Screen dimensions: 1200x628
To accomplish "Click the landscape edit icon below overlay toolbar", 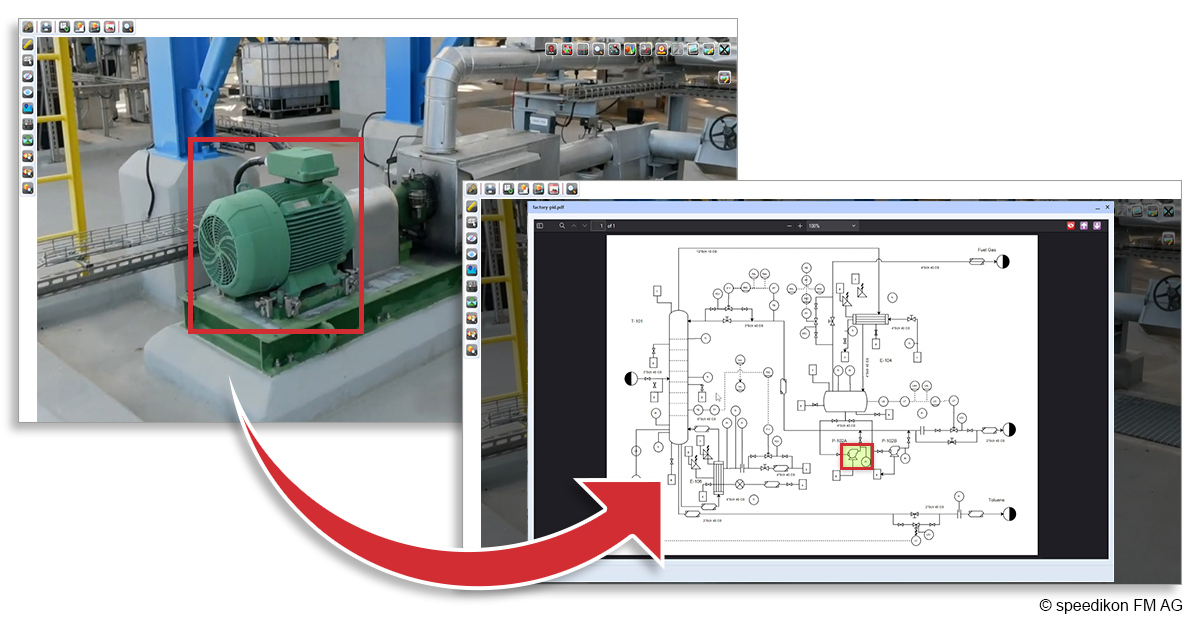I will (725, 78).
